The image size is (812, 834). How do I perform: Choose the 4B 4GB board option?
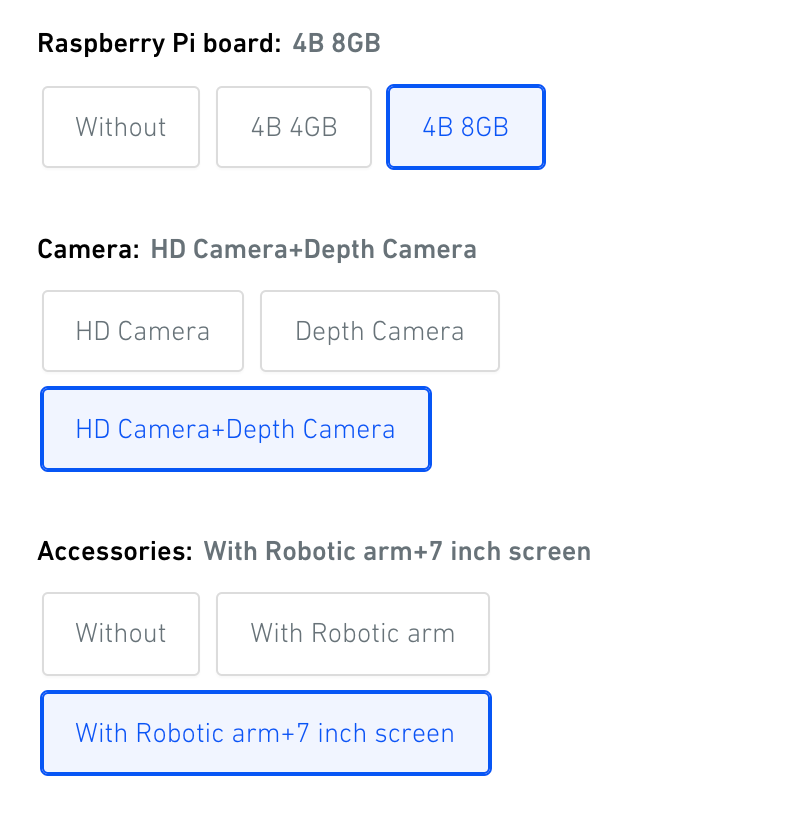point(294,127)
